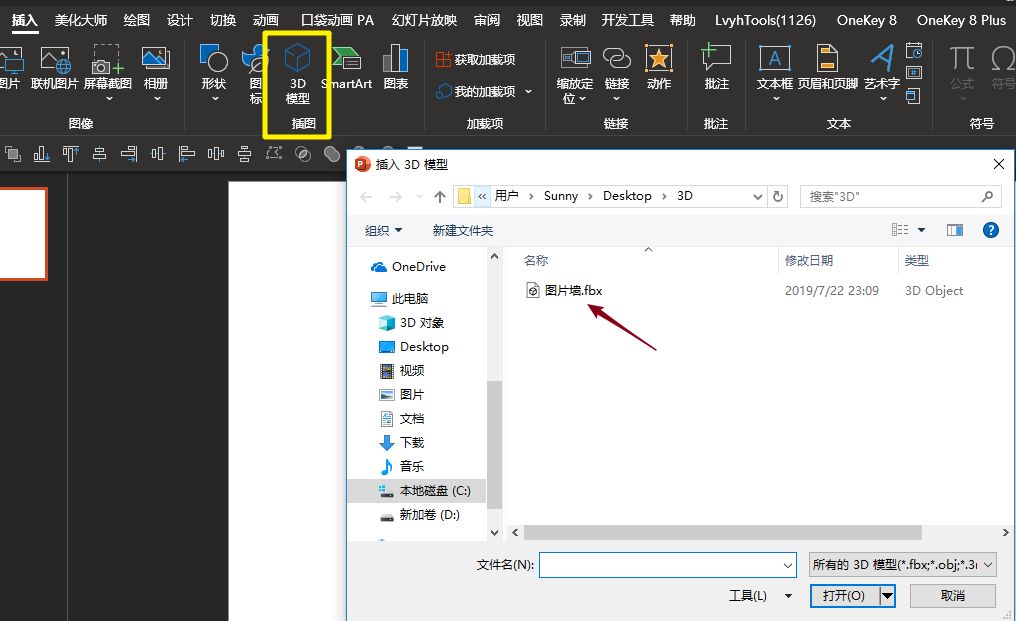
Task: Switch to the 切换 transitions tab
Action: coord(223,21)
